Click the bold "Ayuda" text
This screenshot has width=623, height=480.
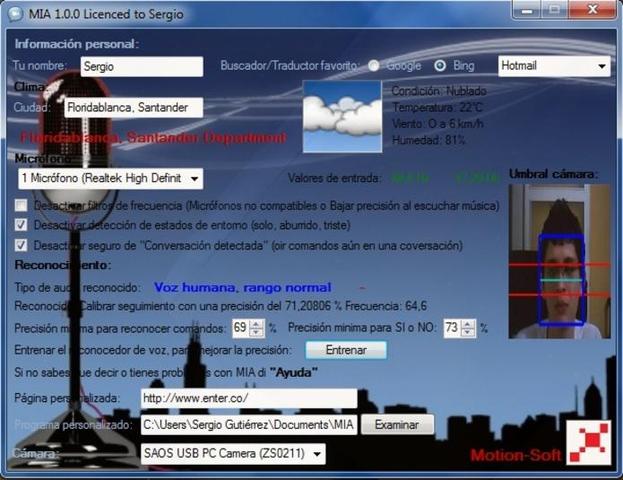coord(294,373)
